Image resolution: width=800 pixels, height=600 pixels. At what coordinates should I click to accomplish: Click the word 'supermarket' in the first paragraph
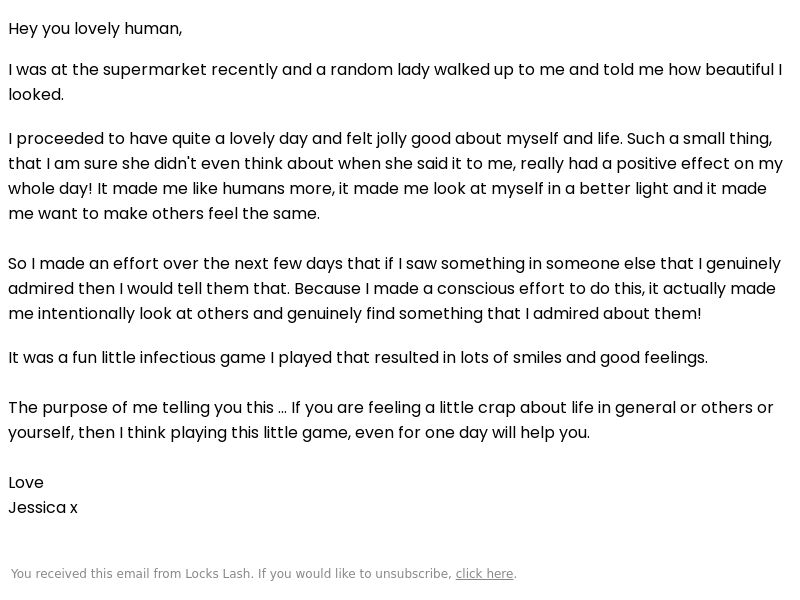tap(155, 70)
